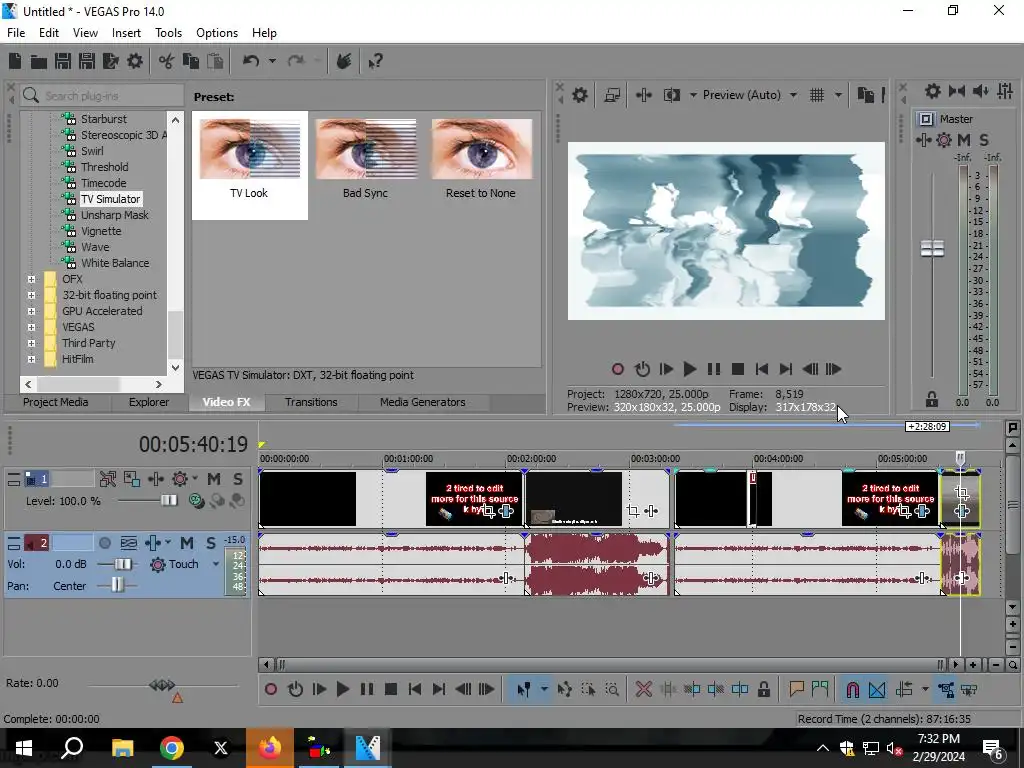Select the Normal Edit Tool in timeline toolbar
The image size is (1024, 768).
tap(523, 689)
